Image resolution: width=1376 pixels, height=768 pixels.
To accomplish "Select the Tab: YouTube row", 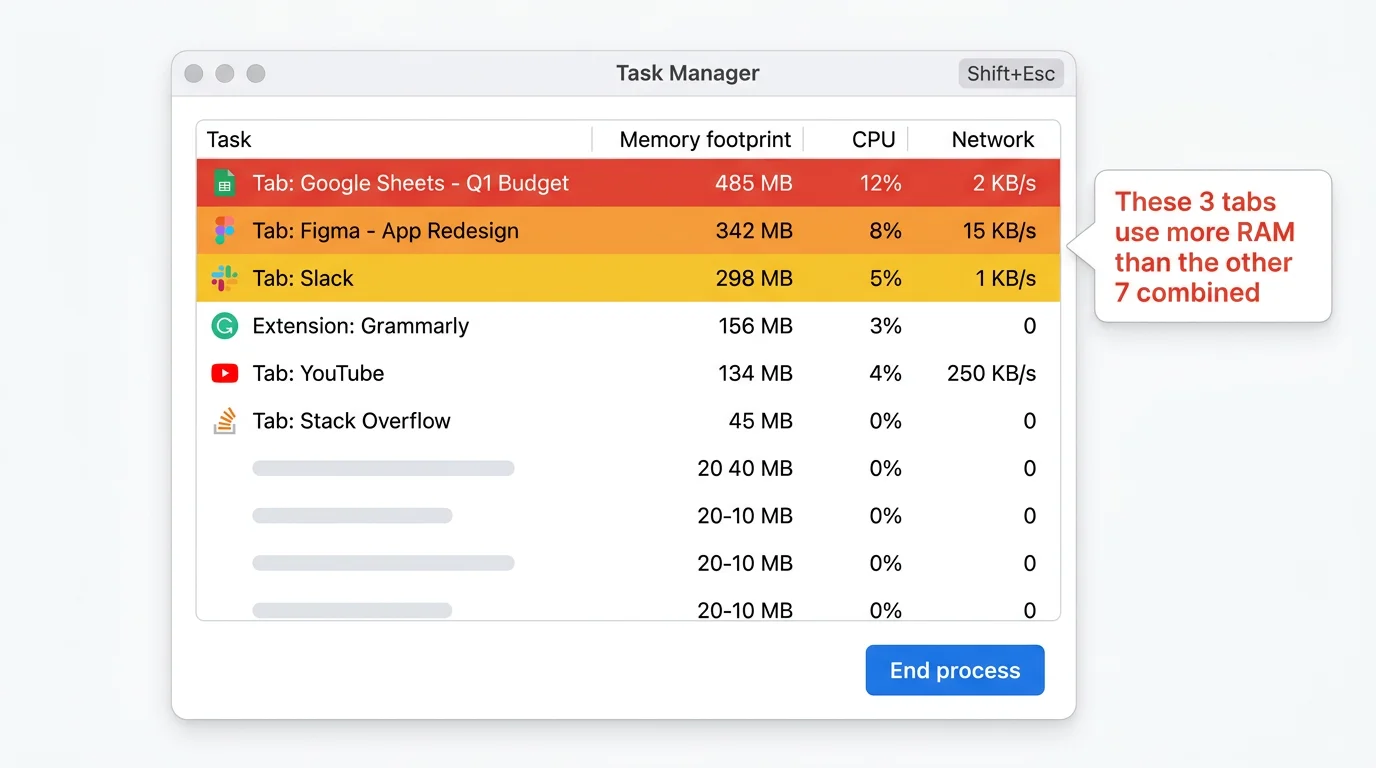I will [500, 373].
